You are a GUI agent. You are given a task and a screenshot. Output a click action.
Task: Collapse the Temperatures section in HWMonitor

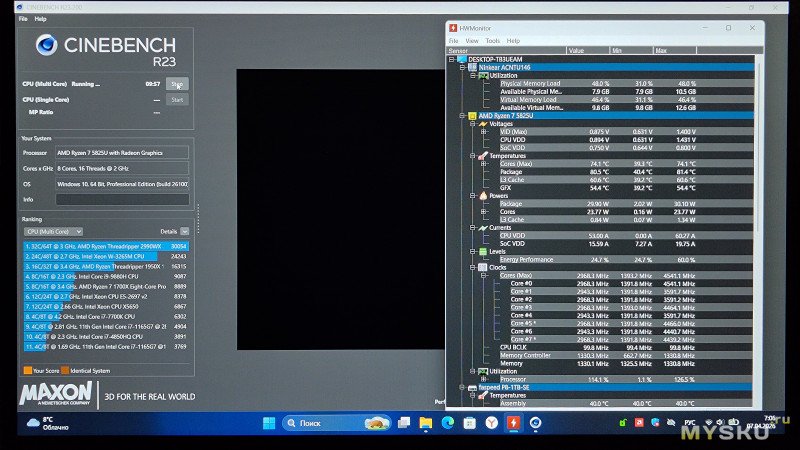point(472,155)
